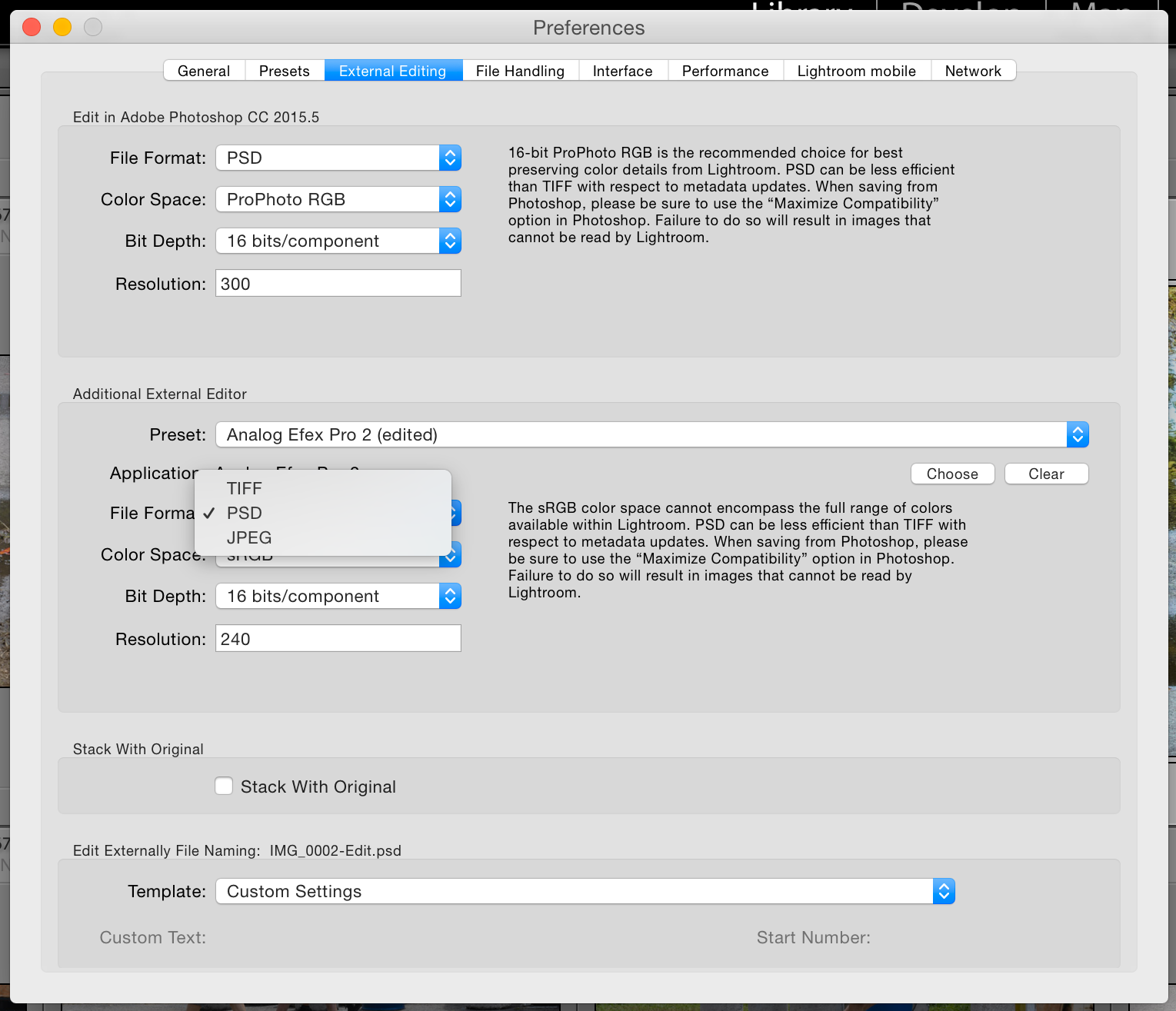
Task: Go to the File Handling tab
Action: click(x=520, y=71)
